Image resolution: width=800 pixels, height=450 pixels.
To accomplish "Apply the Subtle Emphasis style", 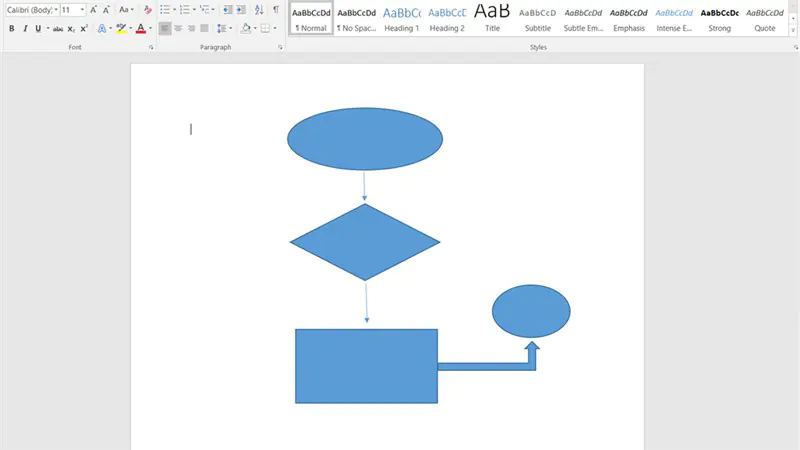I will [x=583, y=18].
